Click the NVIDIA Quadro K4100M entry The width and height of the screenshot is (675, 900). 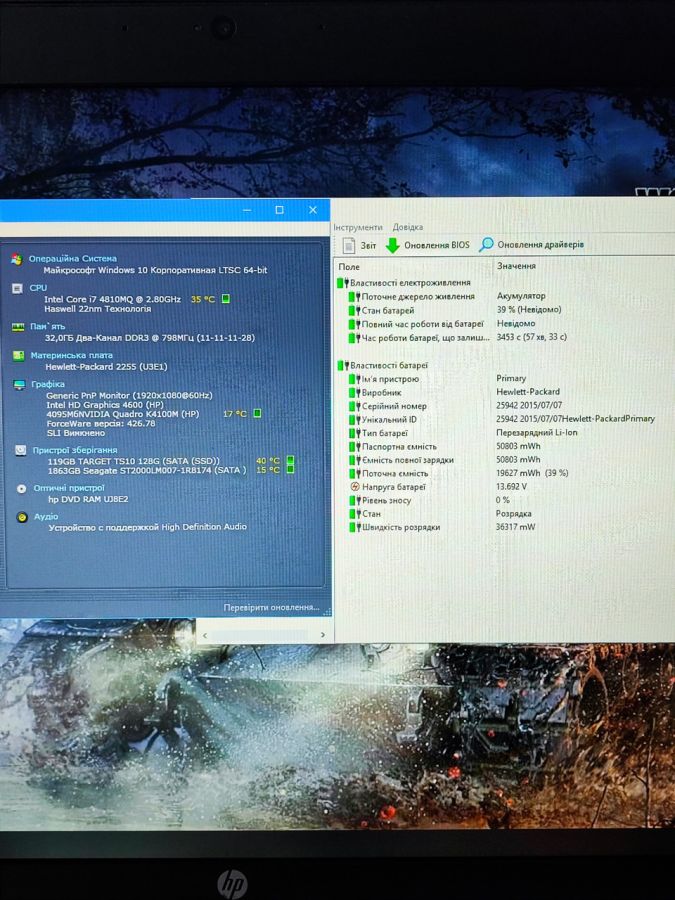123,413
